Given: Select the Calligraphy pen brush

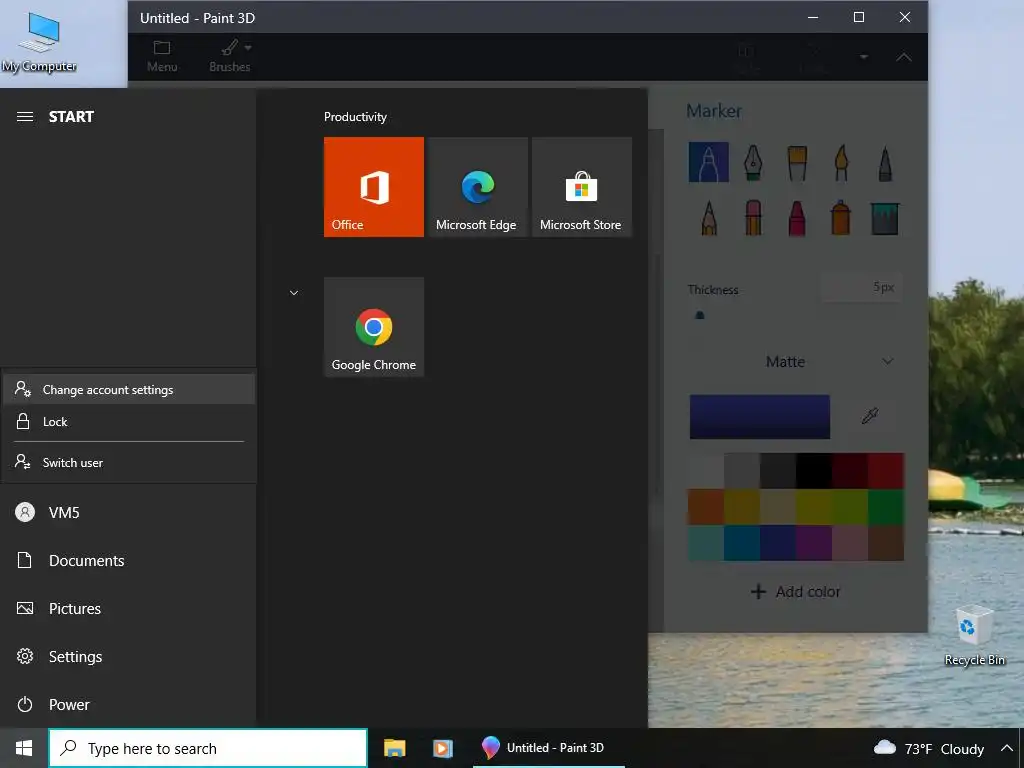Looking at the screenshot, I should (753, 162).
